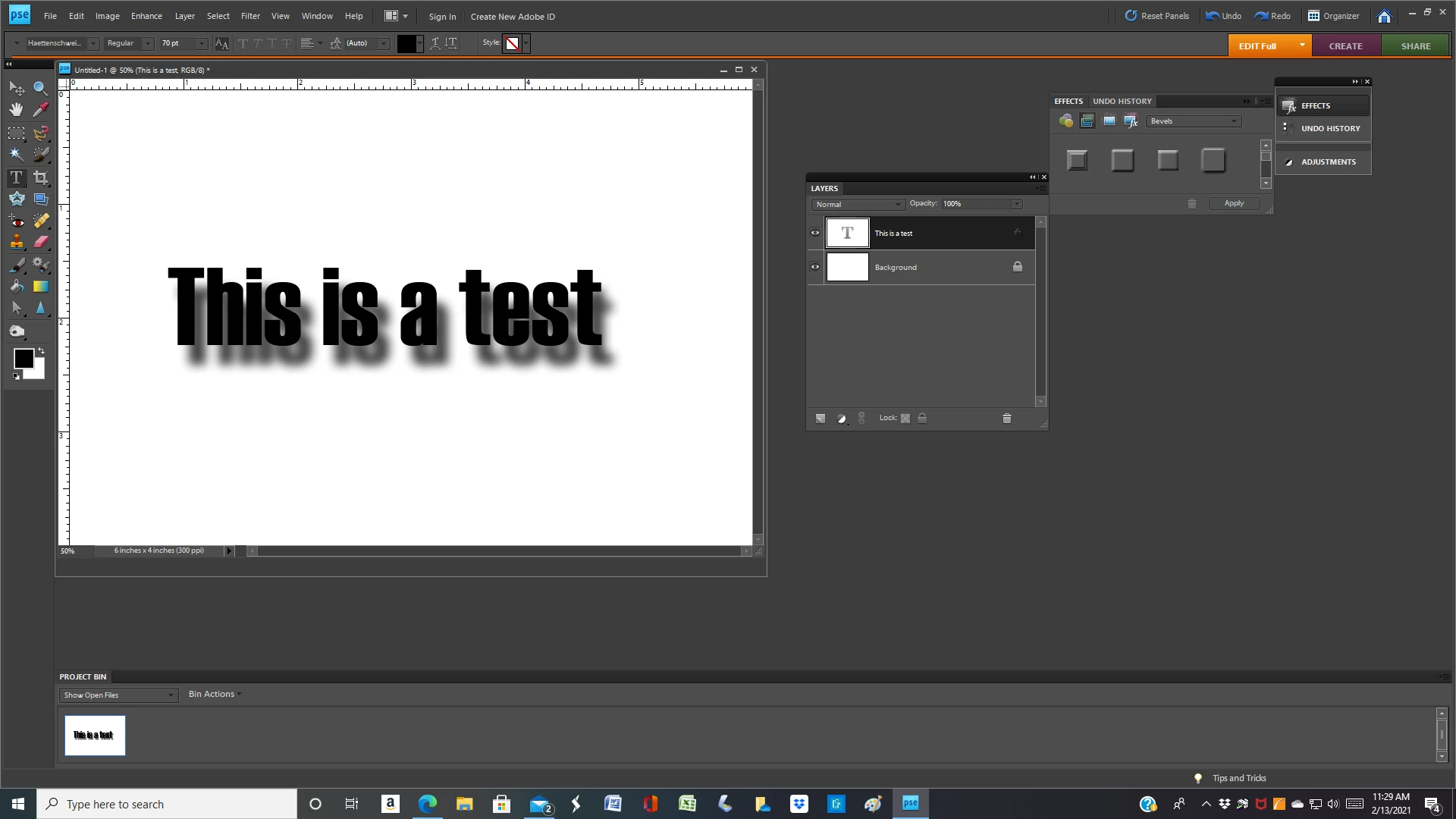Hide the 'This is a test' layer
1456x819 pixels.
click(x=815, y=233)
